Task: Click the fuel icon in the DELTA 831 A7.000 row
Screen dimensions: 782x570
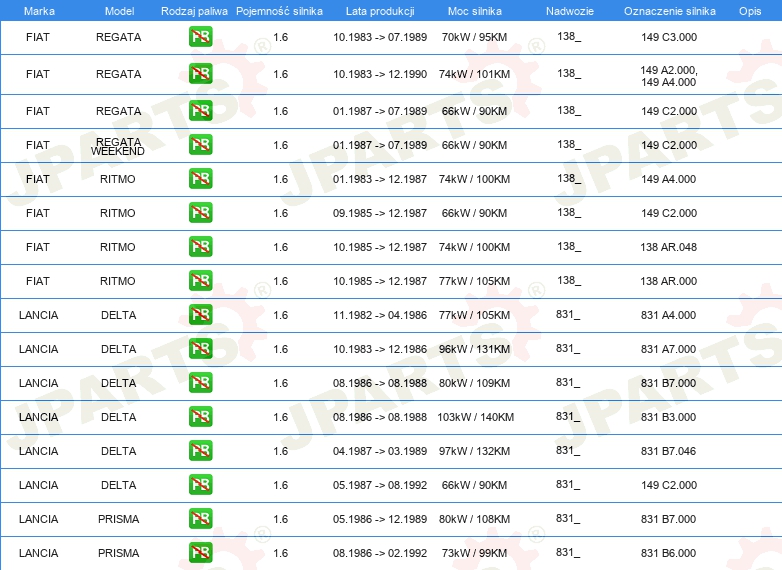Action: pyautogui.click(x=200, y=349)
